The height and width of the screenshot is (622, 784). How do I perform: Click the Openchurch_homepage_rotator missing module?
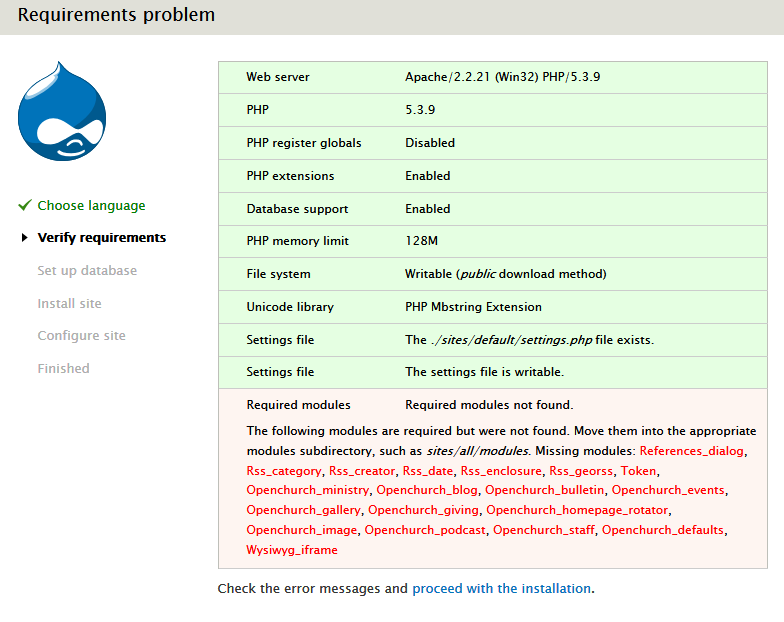click(577, 510)
